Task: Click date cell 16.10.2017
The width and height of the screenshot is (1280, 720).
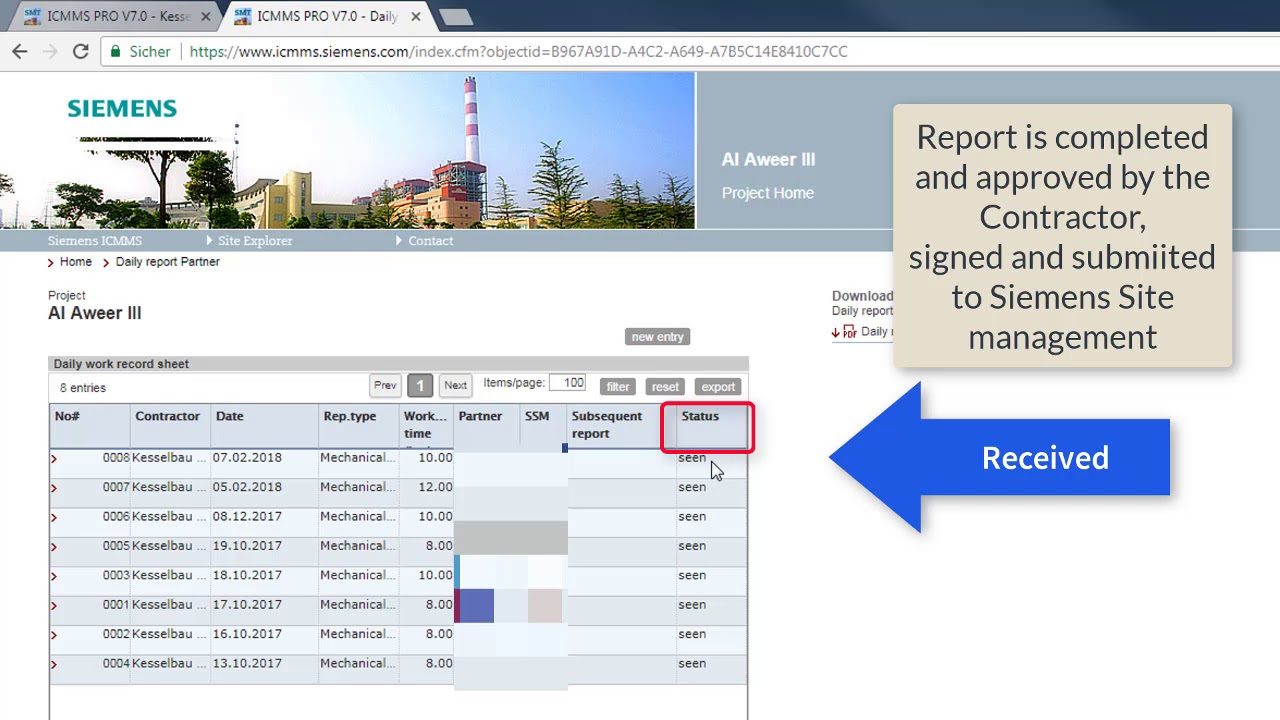Action: tap(247, 634)
